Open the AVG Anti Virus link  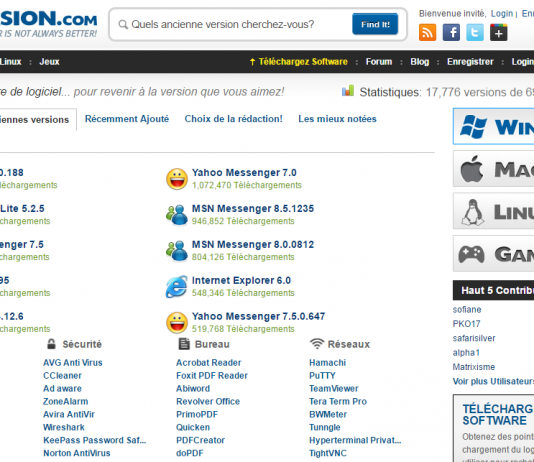pos(73,363)
